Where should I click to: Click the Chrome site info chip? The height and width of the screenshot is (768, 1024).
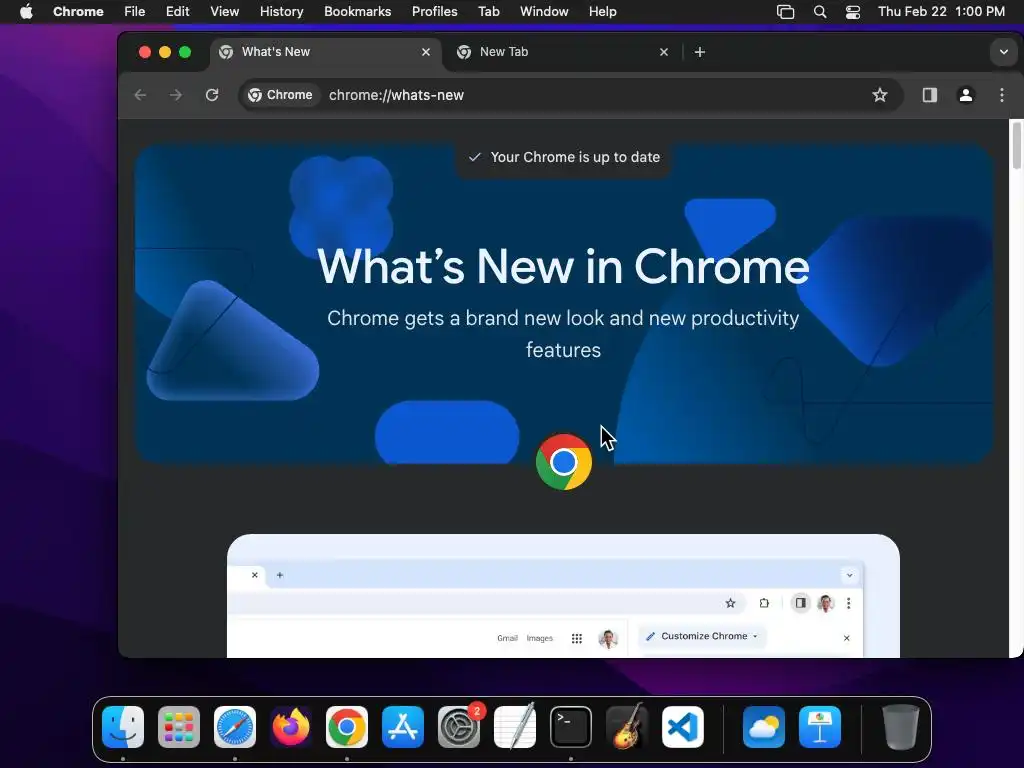(280, 95)
